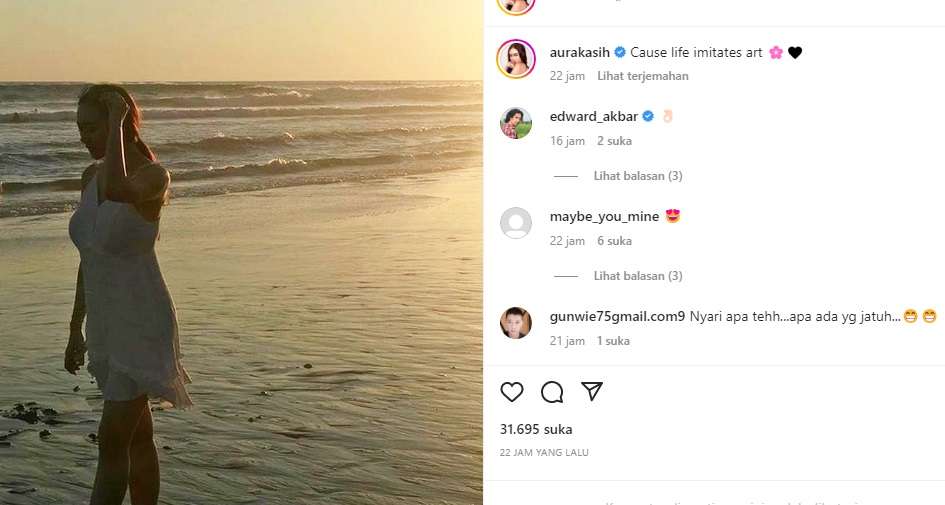
Task: Open gunwie75gmail.com9 avatar
Action: (x=516, y=323)
